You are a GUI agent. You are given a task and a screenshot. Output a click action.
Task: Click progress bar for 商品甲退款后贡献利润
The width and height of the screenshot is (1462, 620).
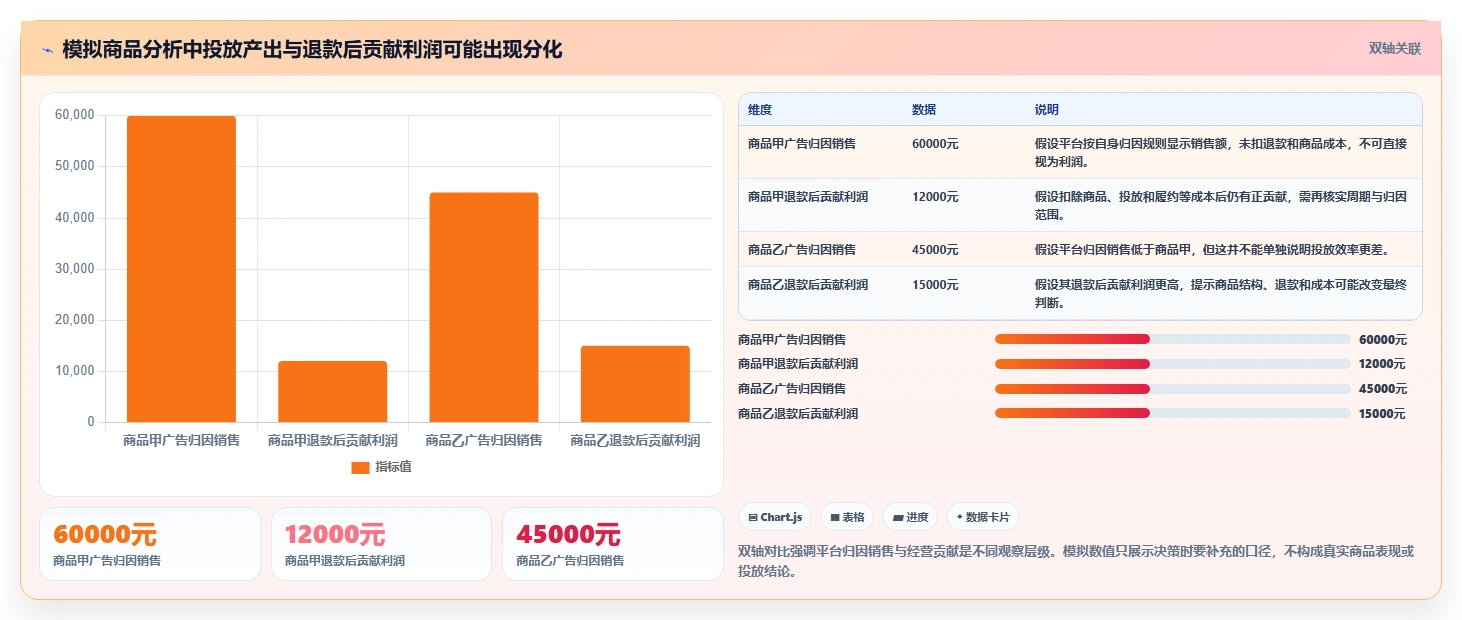coord(1173,364)
